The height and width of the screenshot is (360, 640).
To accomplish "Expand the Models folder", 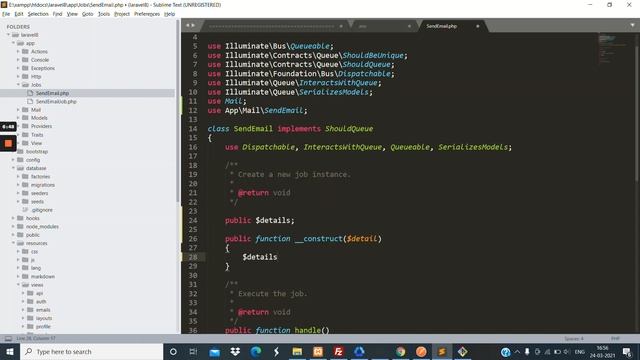I will [18, 118].
